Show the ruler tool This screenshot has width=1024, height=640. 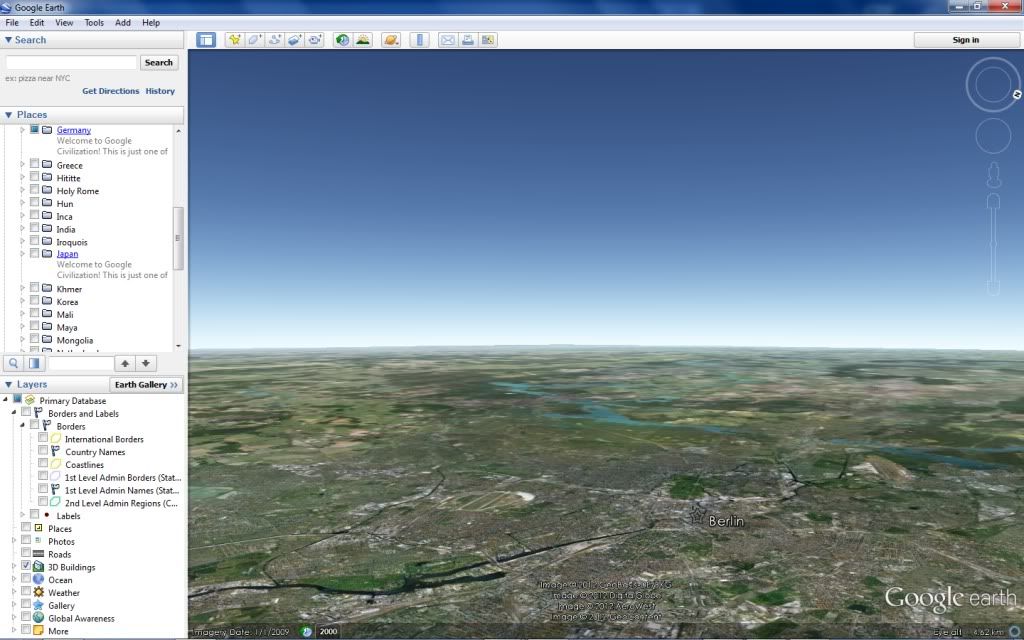[x=419, y=40]
